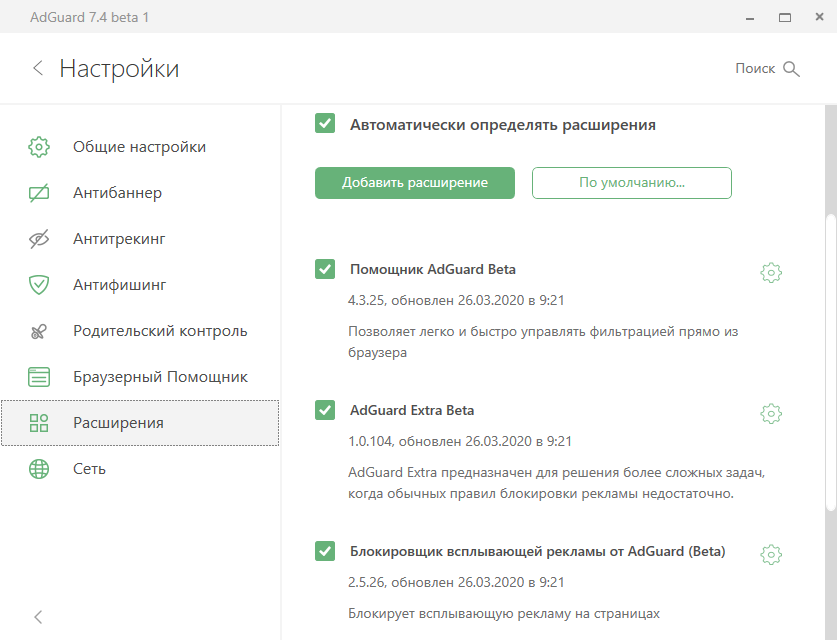Collapse the sidebar with bottom chevron
Image resolution: width=837 pixels, height=640 pixels.
pyautogui.click(x=38, y=616)
